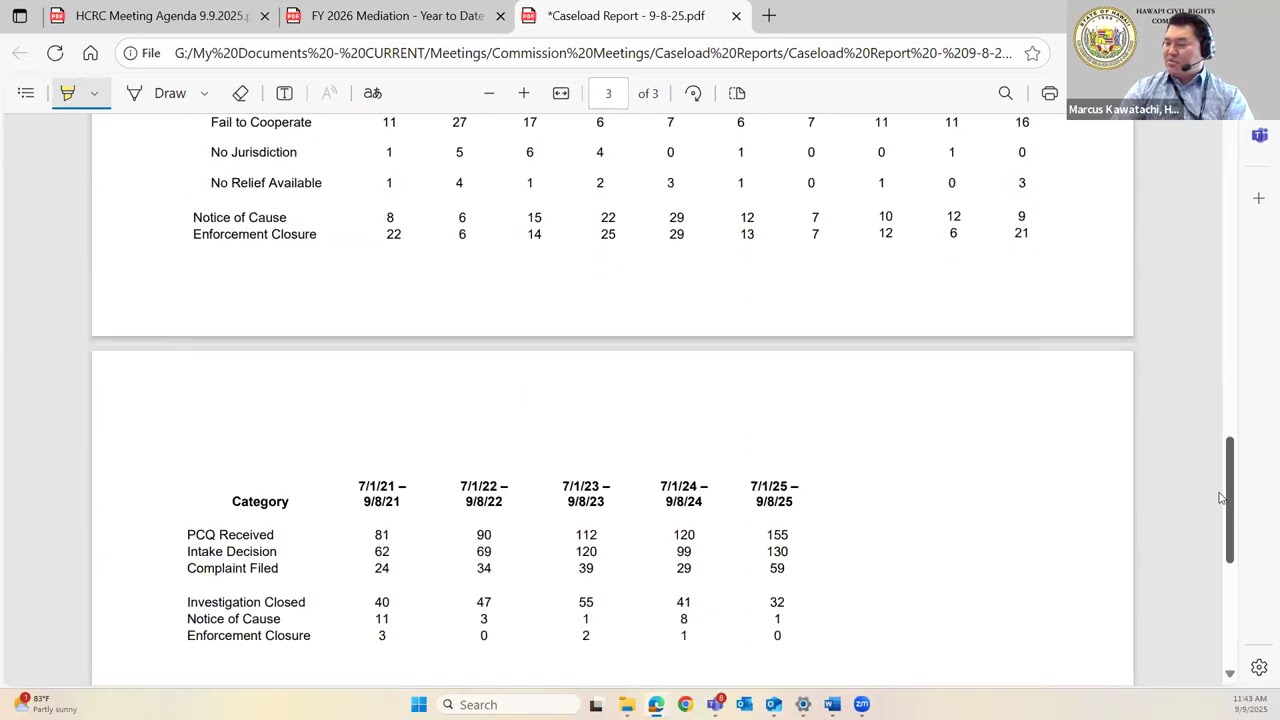Open Google Chrome from the taskbar
The height and width of the screenshot is (720, 1280).
tap(685, 704)
